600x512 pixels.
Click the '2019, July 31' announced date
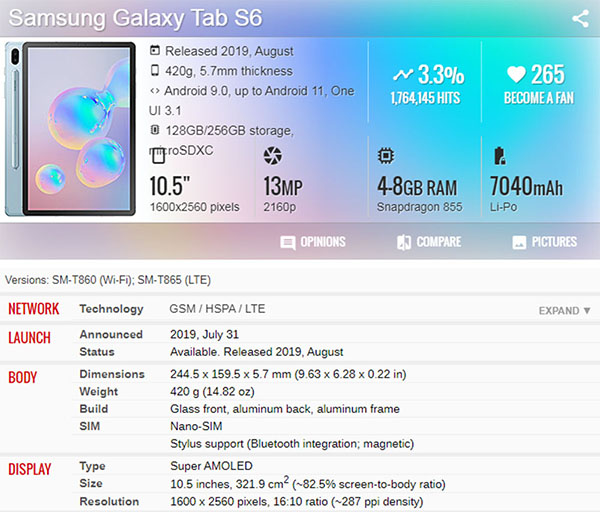[x=204, y=334]
